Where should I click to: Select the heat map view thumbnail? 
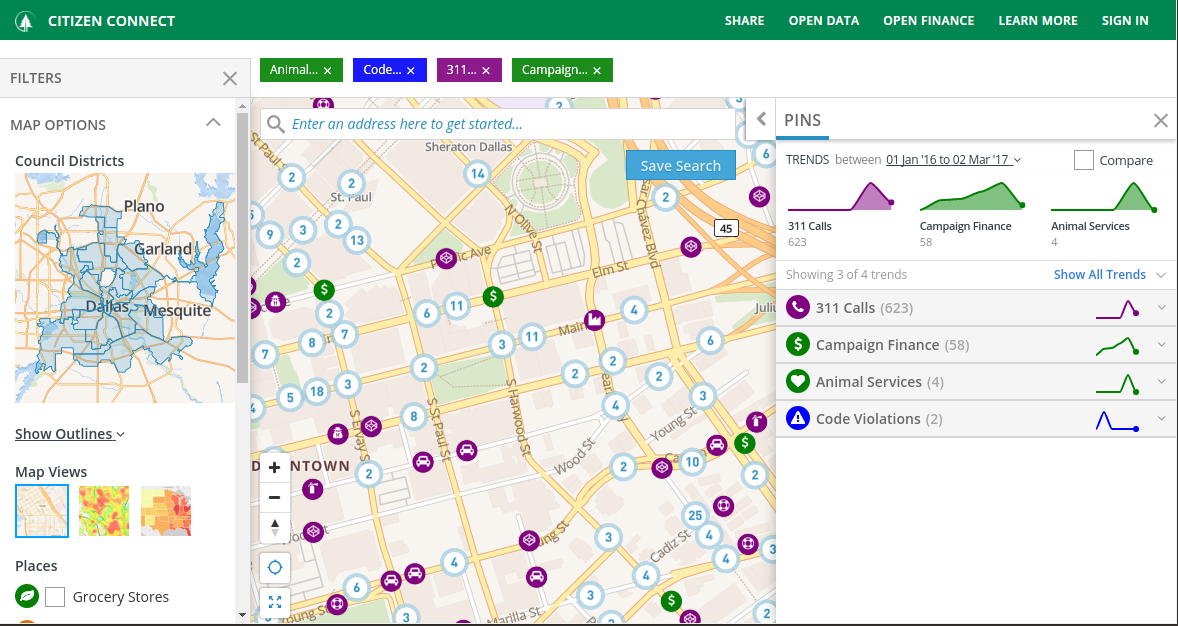point(104,510)
